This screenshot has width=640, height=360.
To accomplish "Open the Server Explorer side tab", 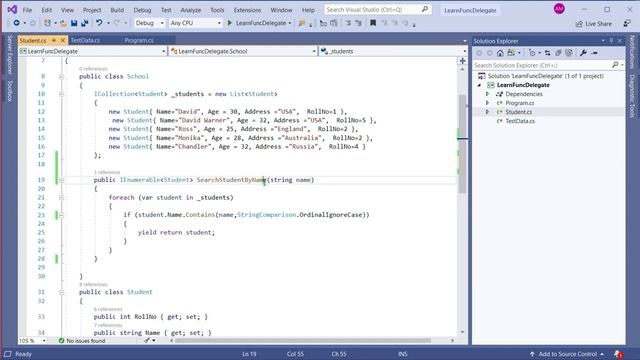I will tap(10, 55).
